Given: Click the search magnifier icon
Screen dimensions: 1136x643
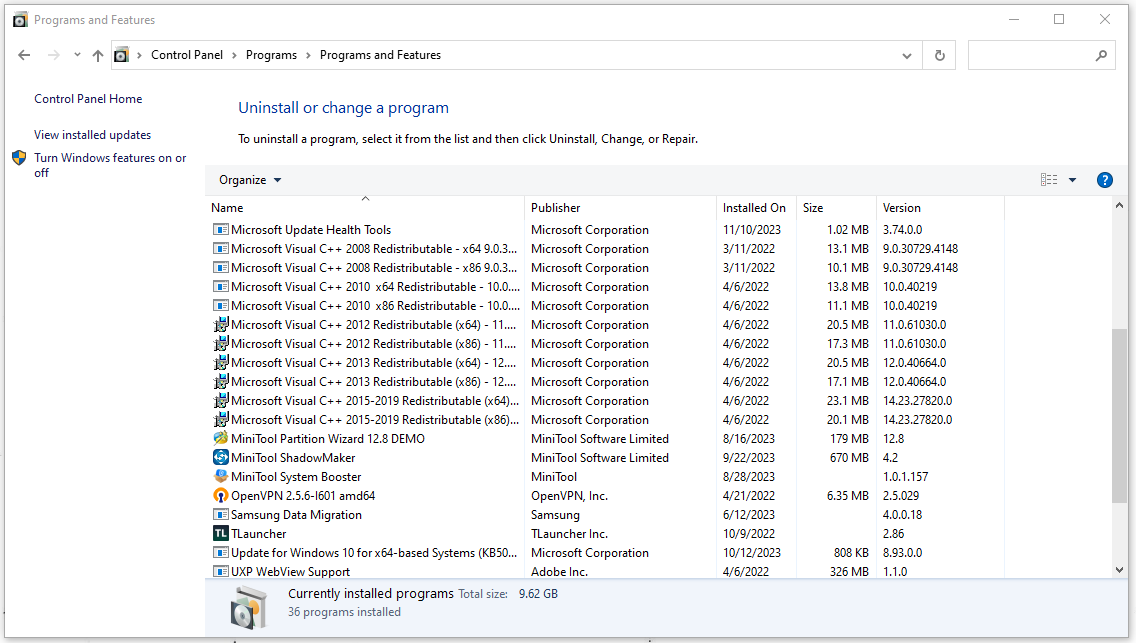Looking at the screenshot, I should (x=1101, y=55).
